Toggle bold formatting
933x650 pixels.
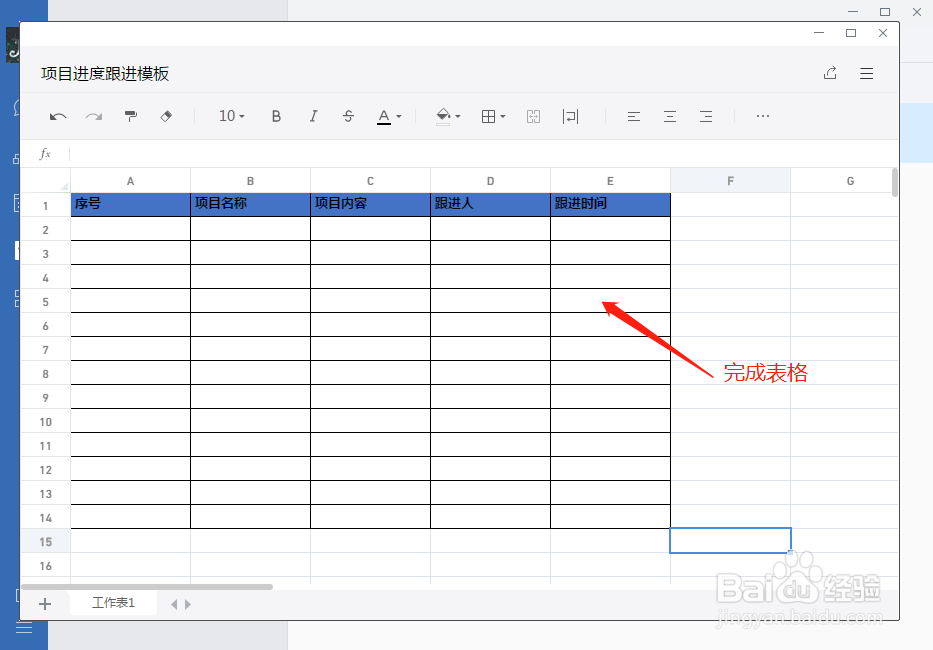pos(276,117)
